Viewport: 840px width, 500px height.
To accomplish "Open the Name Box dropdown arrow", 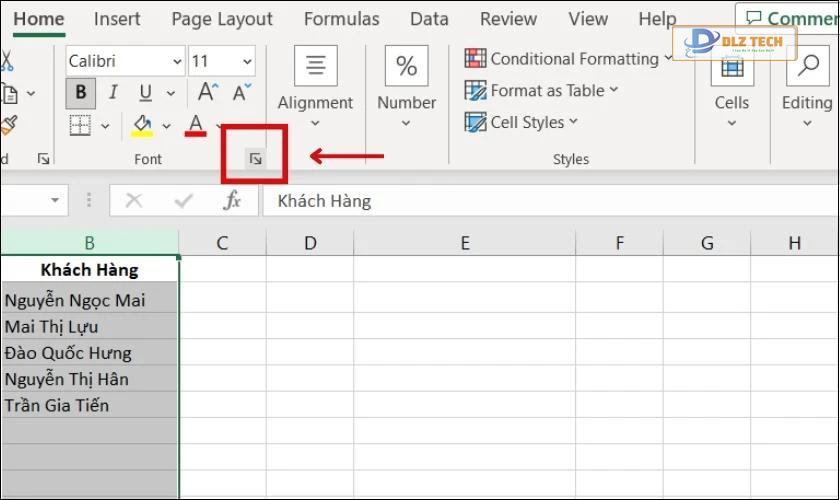I will click(55, 200).
